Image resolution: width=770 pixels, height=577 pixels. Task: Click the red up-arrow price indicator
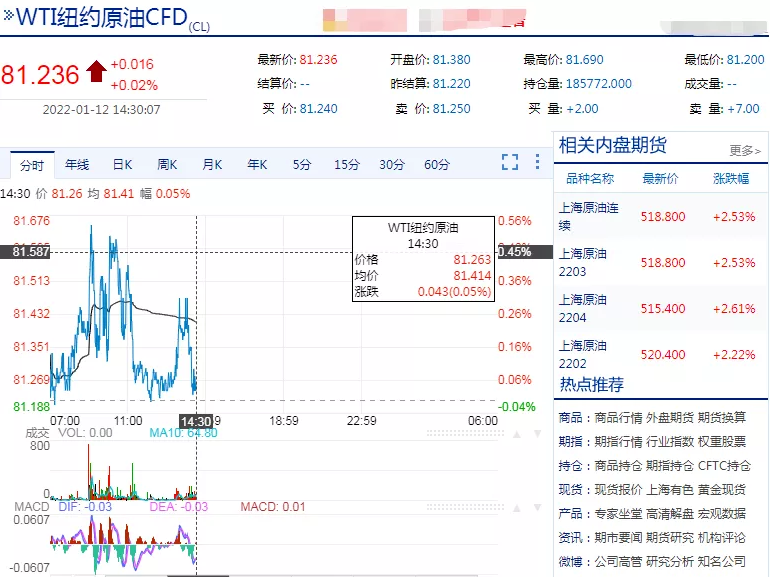(x=96, y=71)
